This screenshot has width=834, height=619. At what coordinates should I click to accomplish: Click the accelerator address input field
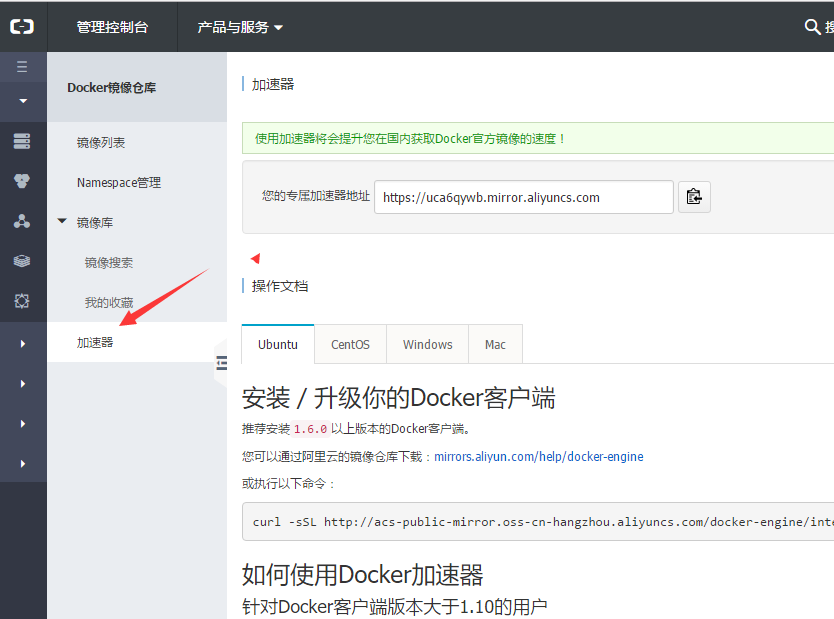tap(524, 197)
